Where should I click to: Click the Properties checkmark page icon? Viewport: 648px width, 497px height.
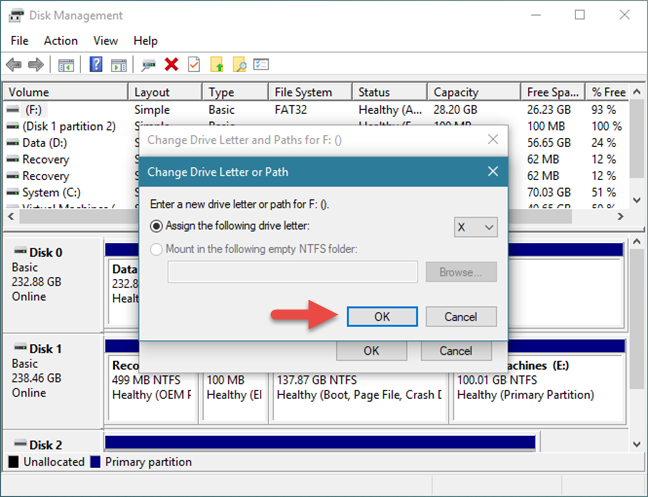(x=194, y=64)
